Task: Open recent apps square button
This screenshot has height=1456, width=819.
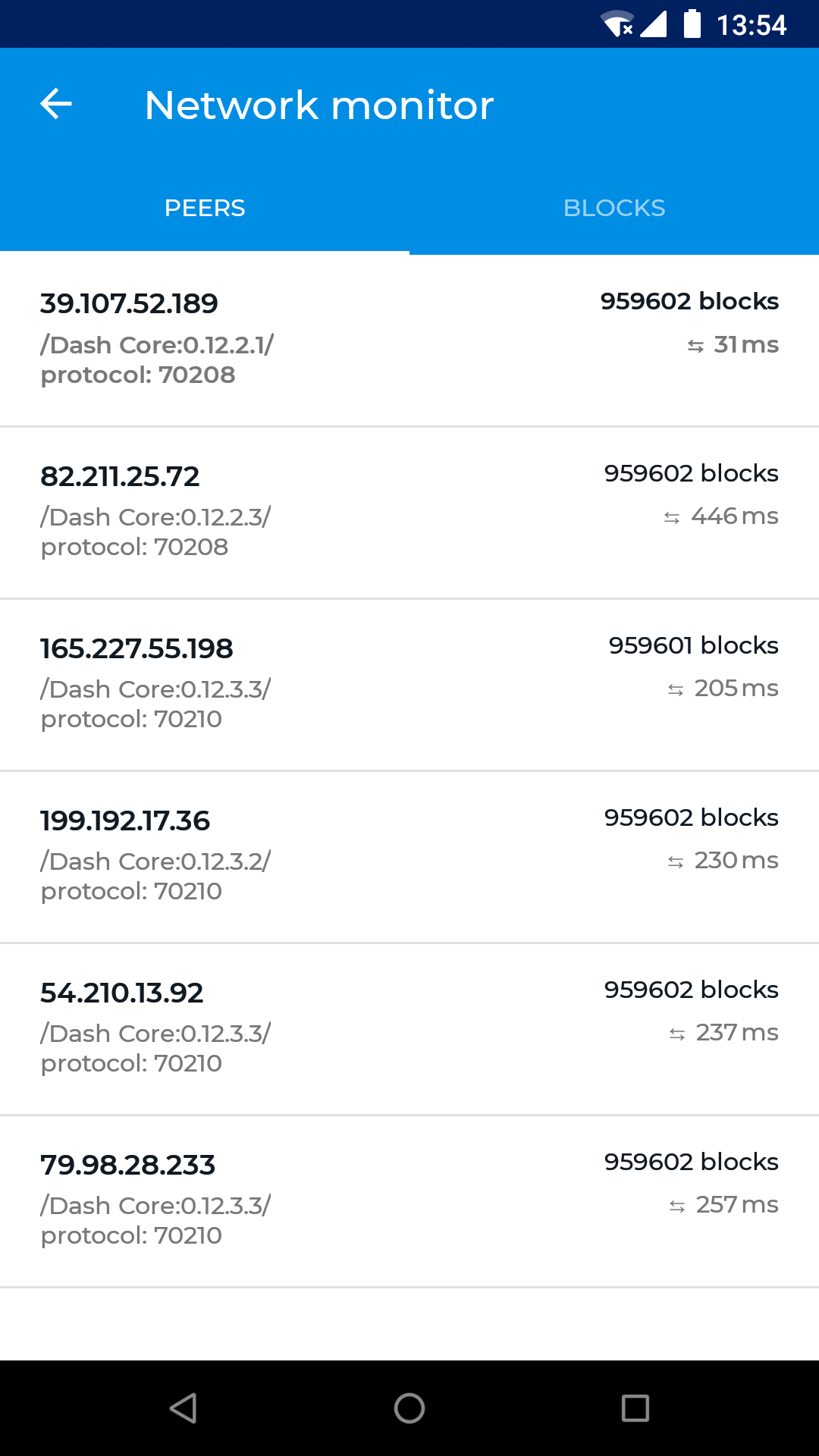Action: [x=635, y=1408]
